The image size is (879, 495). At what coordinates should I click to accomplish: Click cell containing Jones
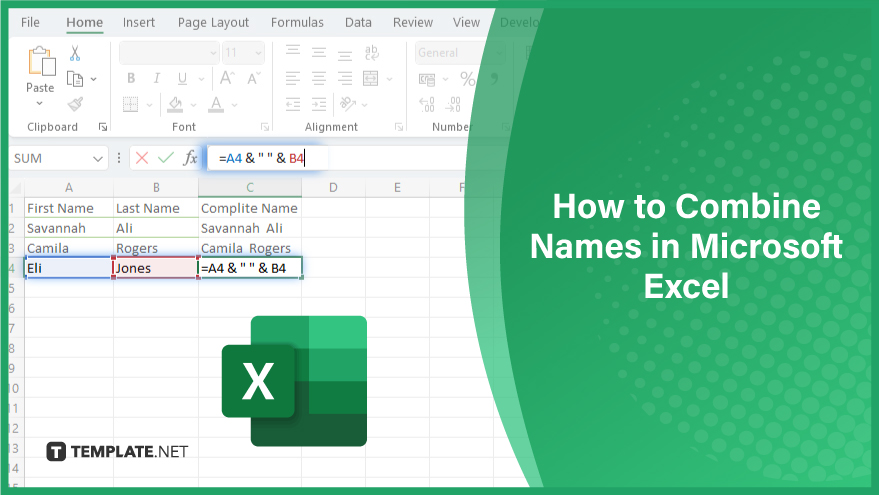(x=156, y=268)
